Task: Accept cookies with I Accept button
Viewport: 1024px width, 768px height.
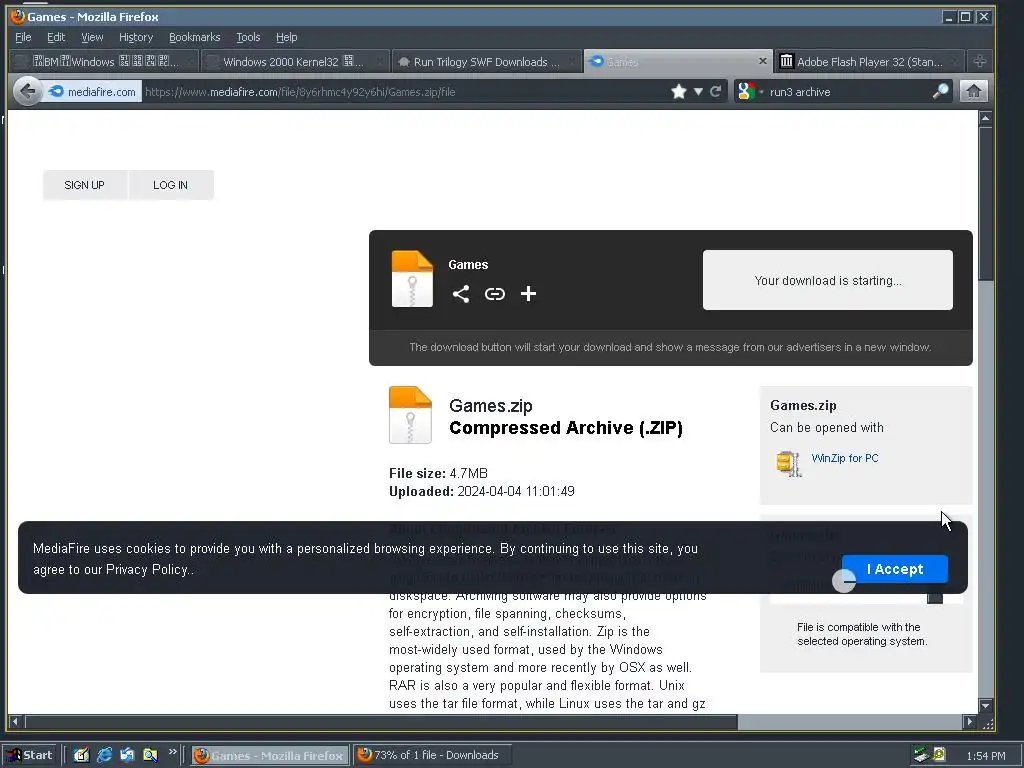Action: (x=895, y=569)
